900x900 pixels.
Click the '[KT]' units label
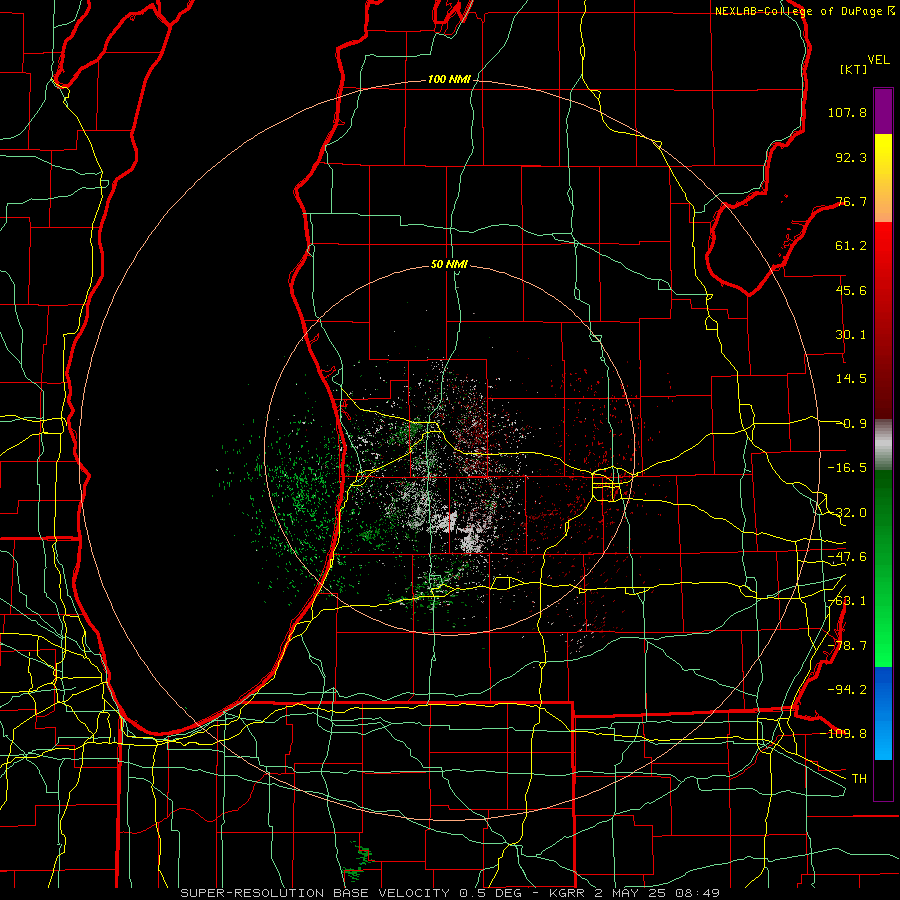[x=854, y=69]
